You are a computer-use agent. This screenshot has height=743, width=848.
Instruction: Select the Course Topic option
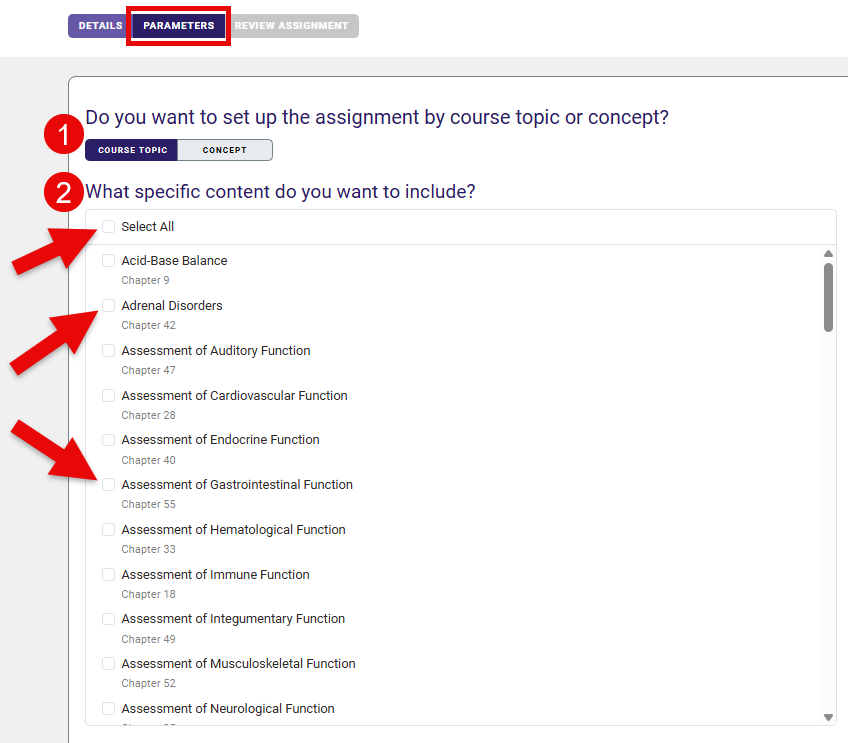(x=132, y=150)
